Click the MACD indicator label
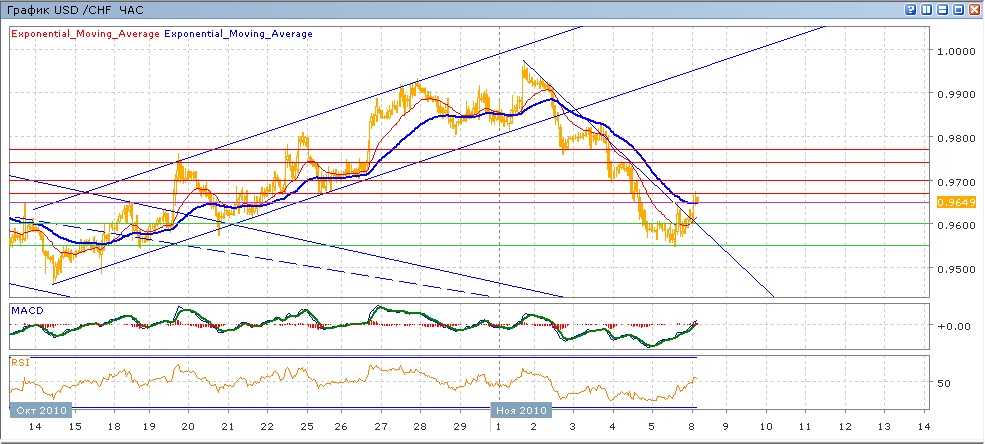 (x=26, y=311)
